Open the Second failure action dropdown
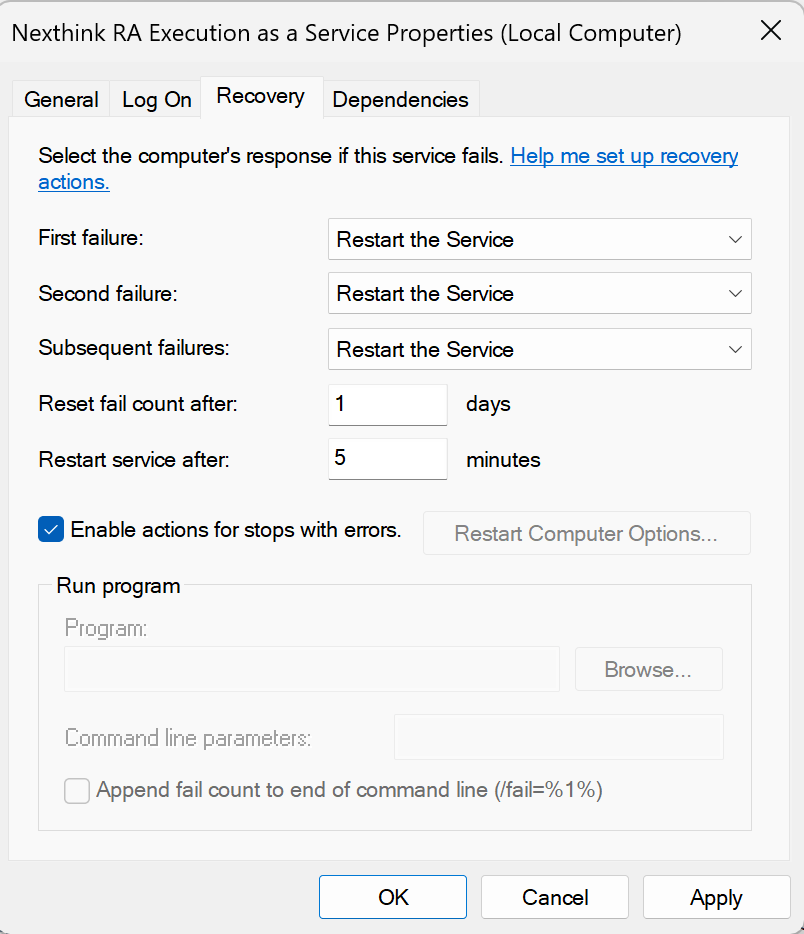This screenshot has height=934, width=804. pos(539,294)
